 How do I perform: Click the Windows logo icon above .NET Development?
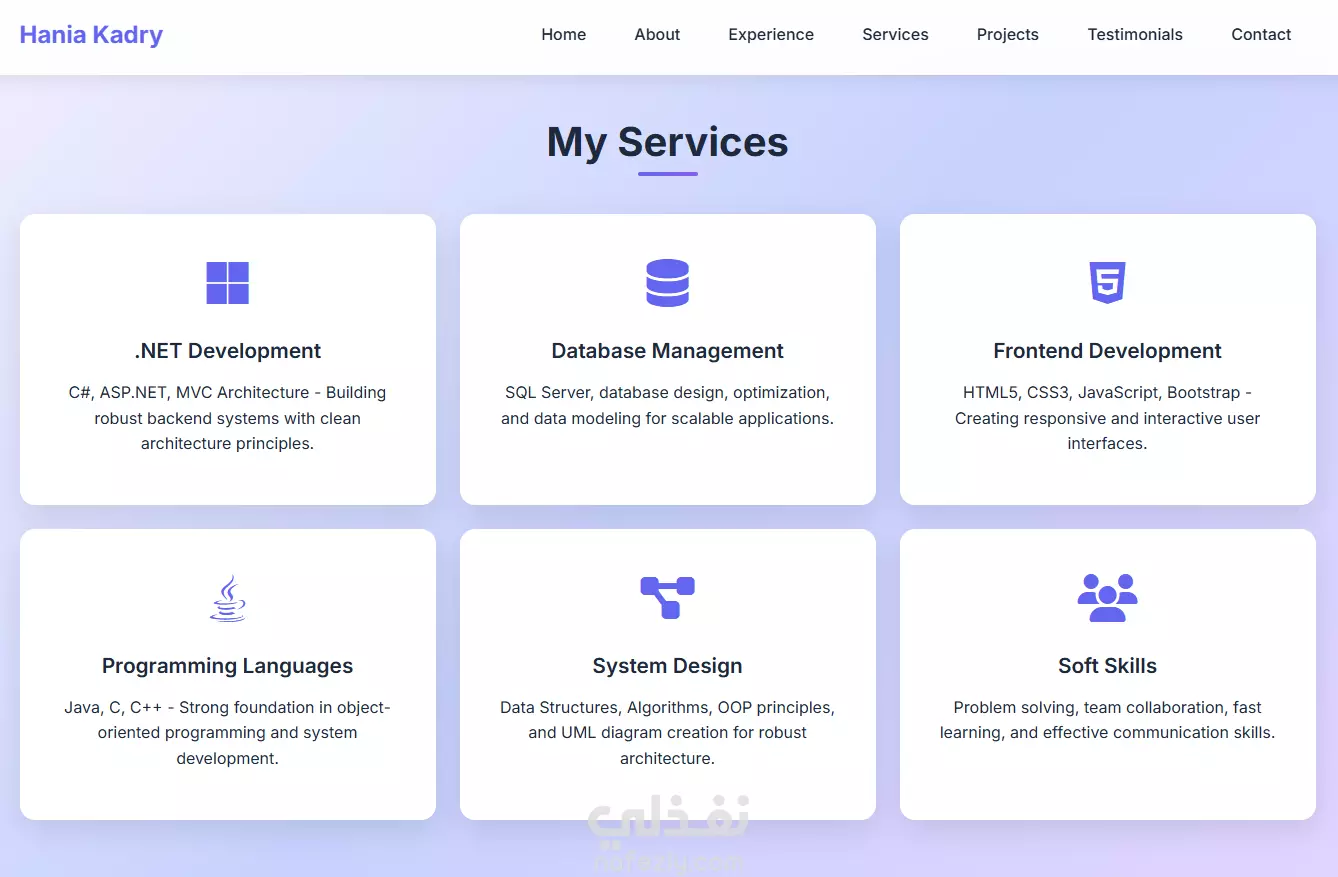pos(227,283)
